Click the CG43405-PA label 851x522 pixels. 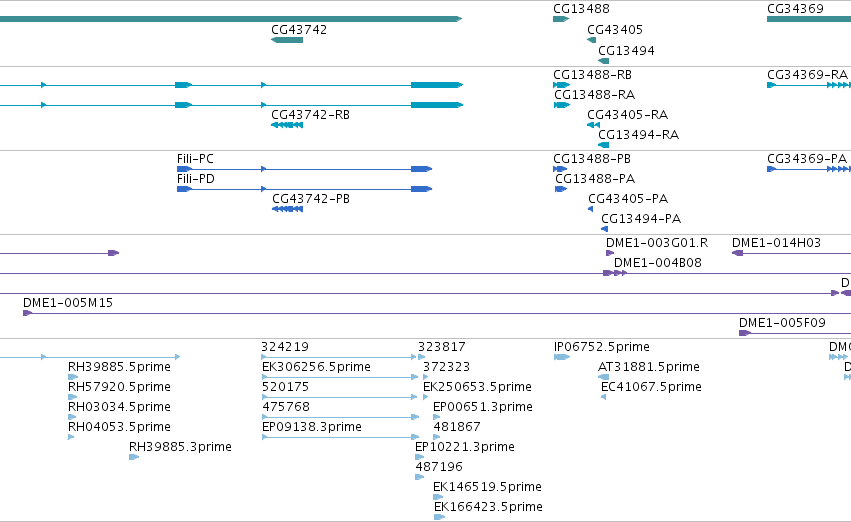point(628,199)
